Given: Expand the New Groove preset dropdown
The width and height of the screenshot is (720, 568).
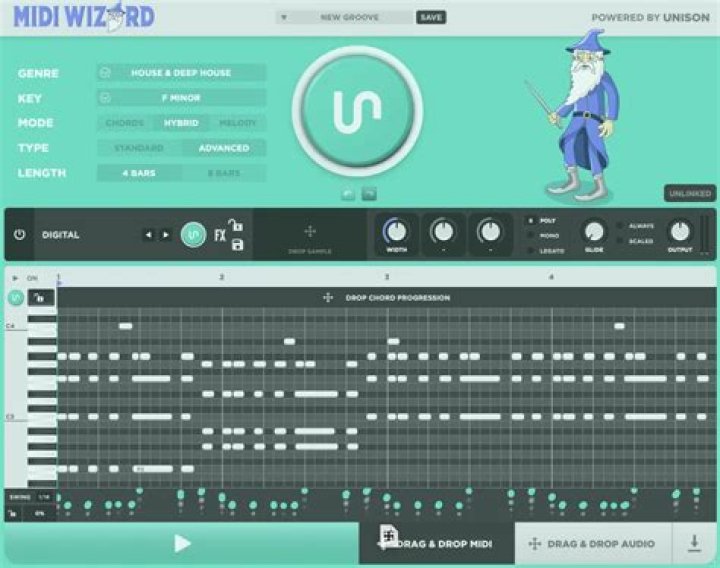Looking at the screenshot, I should 284,17.
